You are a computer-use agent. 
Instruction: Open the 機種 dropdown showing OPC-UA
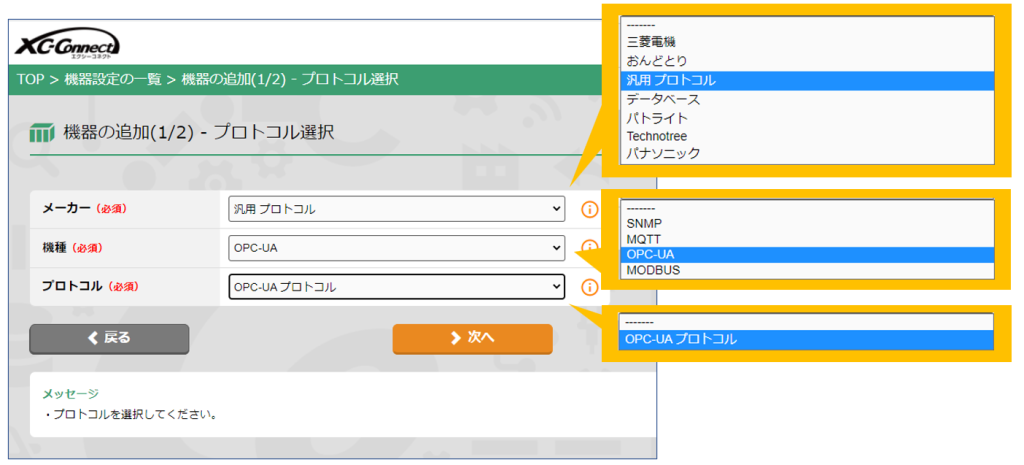(x=396, y=248)
